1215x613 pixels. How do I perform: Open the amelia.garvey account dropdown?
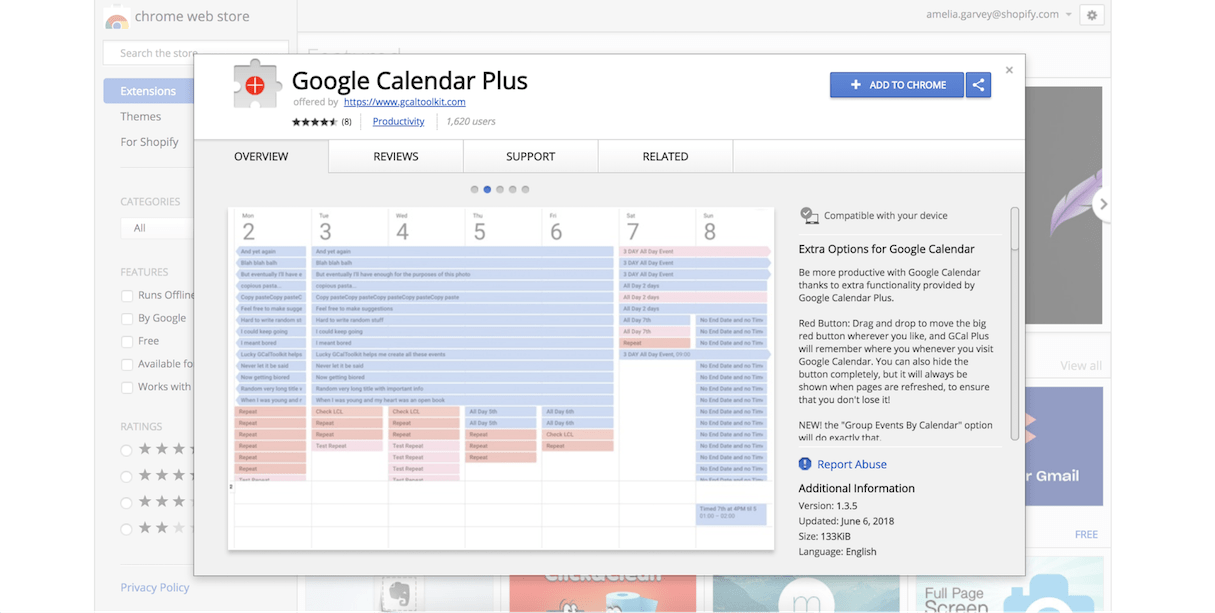[998, 15]
